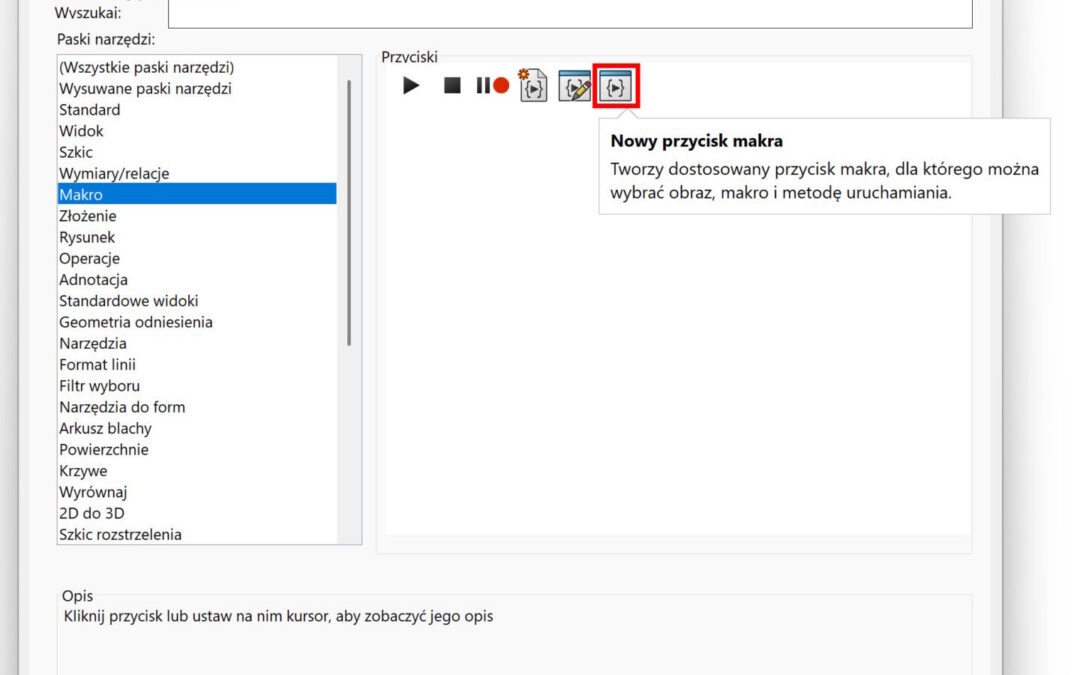Click the highlighted Nowy przycisk makra icon
This screenshot has width=1080, height=675.
tap(616, 87)
